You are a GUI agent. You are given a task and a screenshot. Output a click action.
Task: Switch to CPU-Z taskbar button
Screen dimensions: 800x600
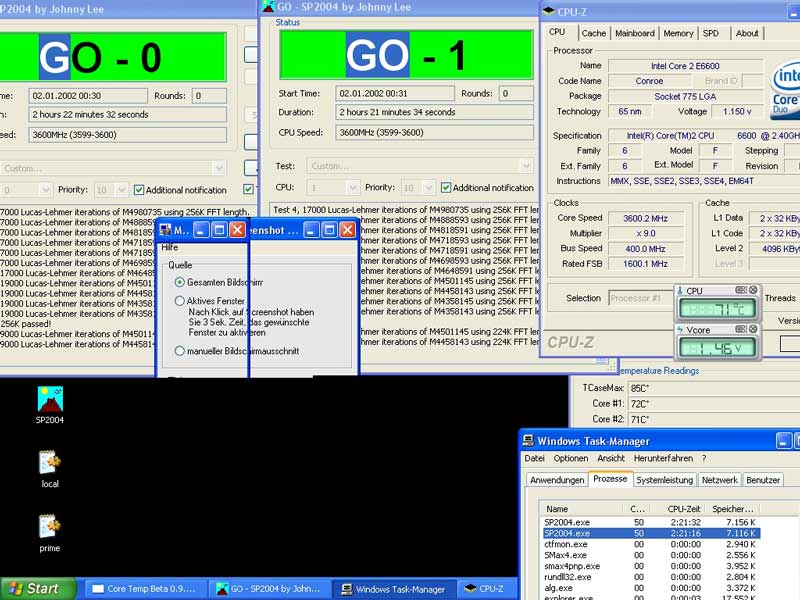point(485,589)
